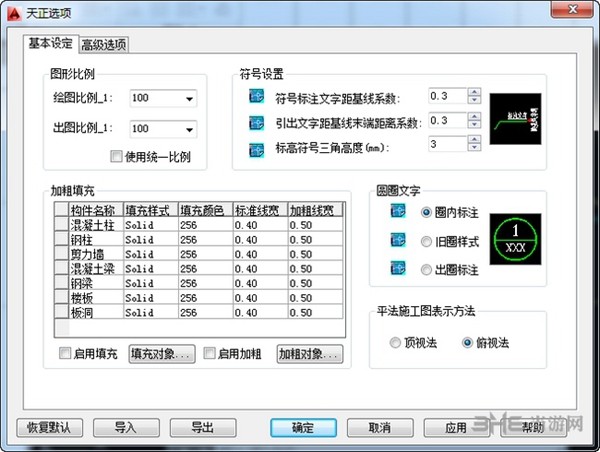This screenshot has width=600, height=452.
Task: Click the circle text preview image
Action: tap(515, 239)
